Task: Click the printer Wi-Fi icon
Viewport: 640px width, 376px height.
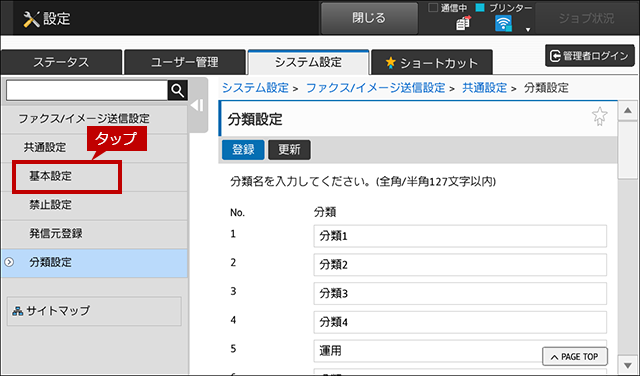Action: click(503, 23)
